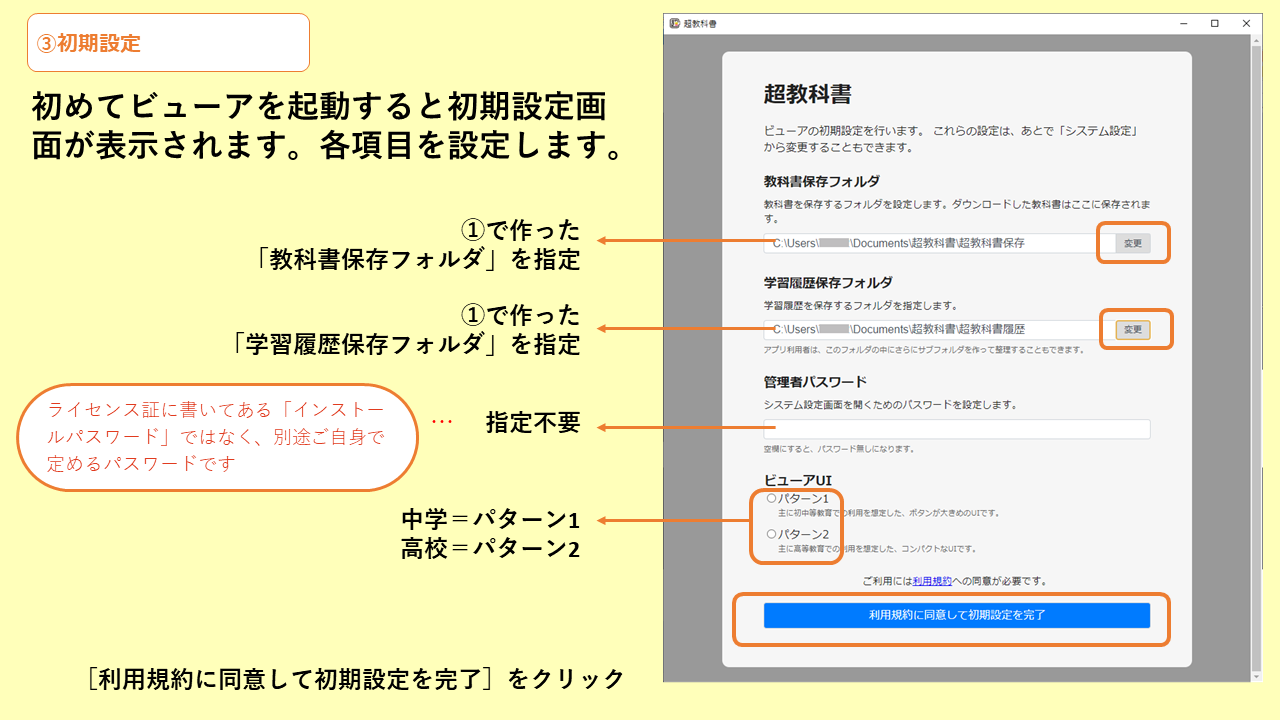Focus the 管理者パスワード input field

pos(957,429)
